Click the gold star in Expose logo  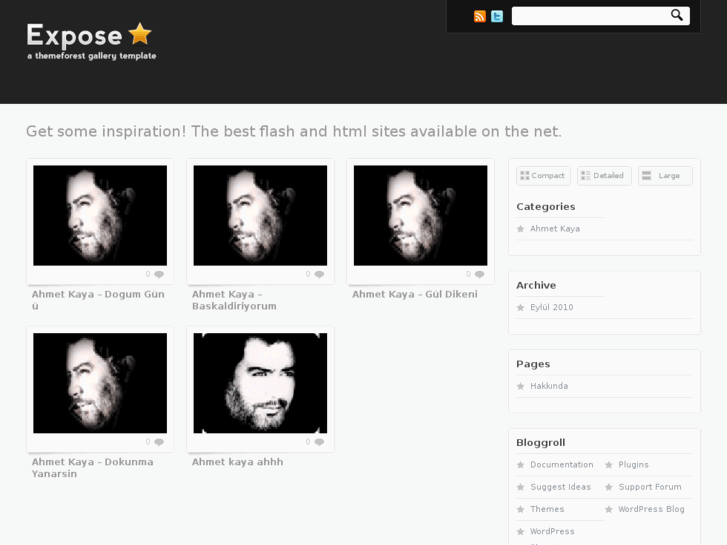click(140, 34)
